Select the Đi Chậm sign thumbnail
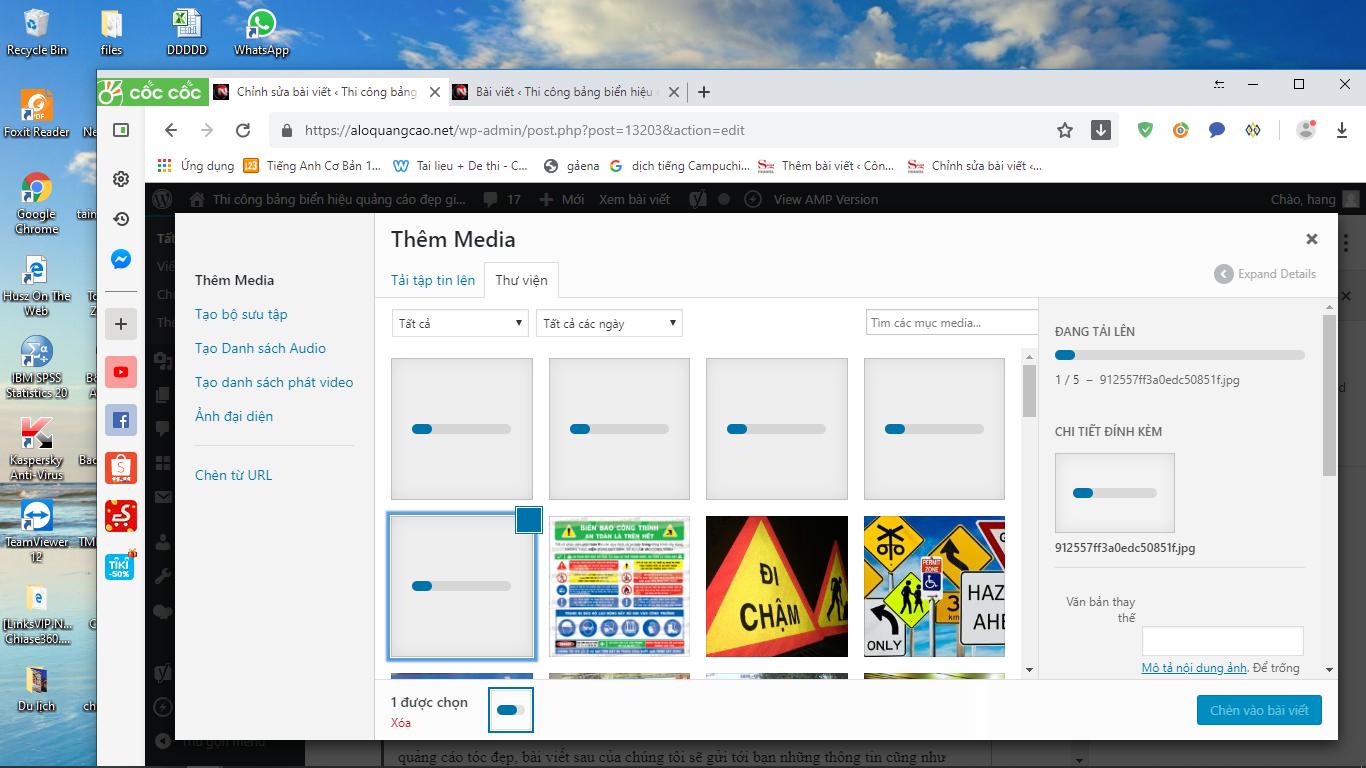The width and height of the screenshot is (1366, 768). click(776, 586)
